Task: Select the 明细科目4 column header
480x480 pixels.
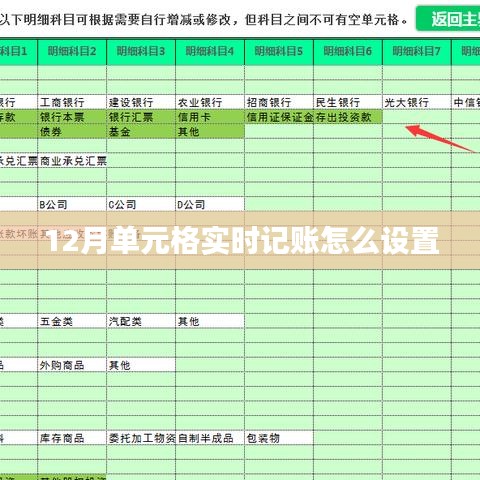Action: (210, 51)
